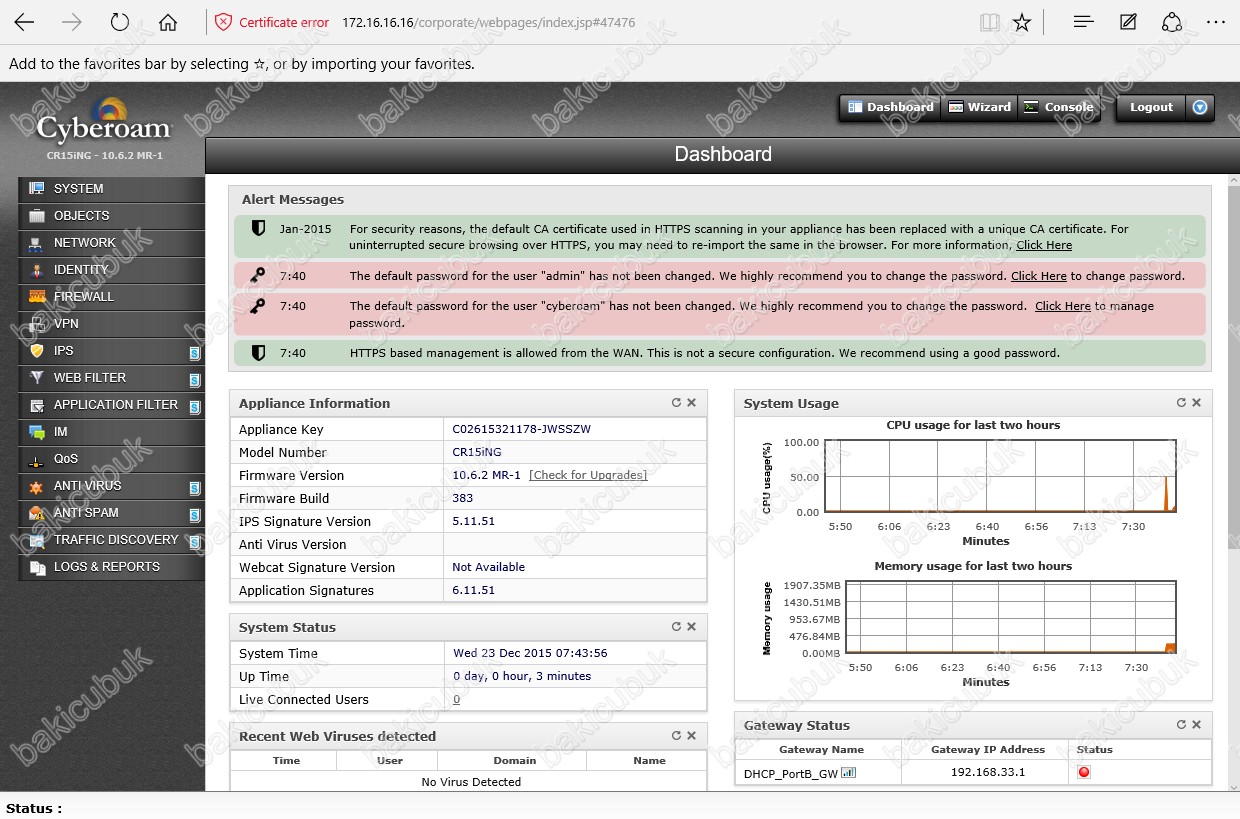
Task: Refresh the System Usage panel
Action: click(x=1181, y=402)
